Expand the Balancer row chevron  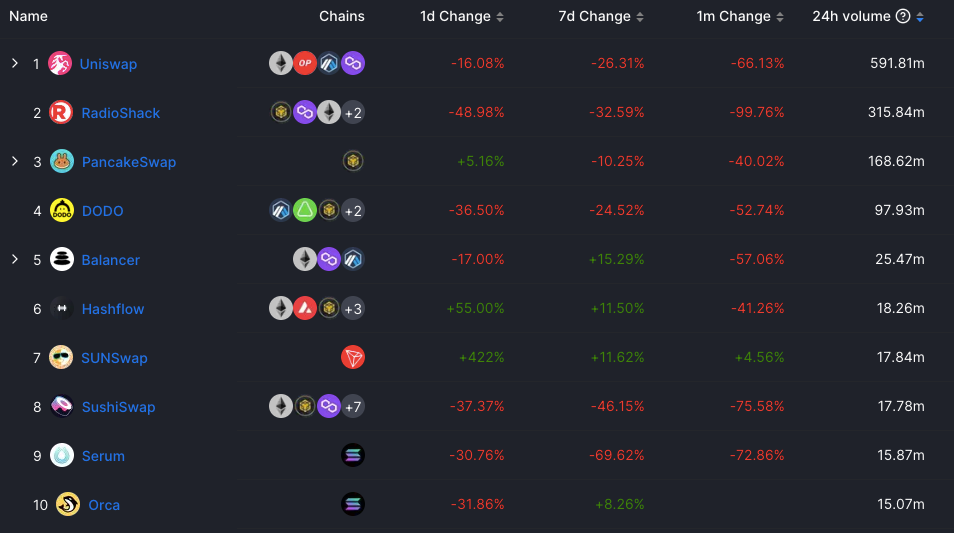coord(15,260)
